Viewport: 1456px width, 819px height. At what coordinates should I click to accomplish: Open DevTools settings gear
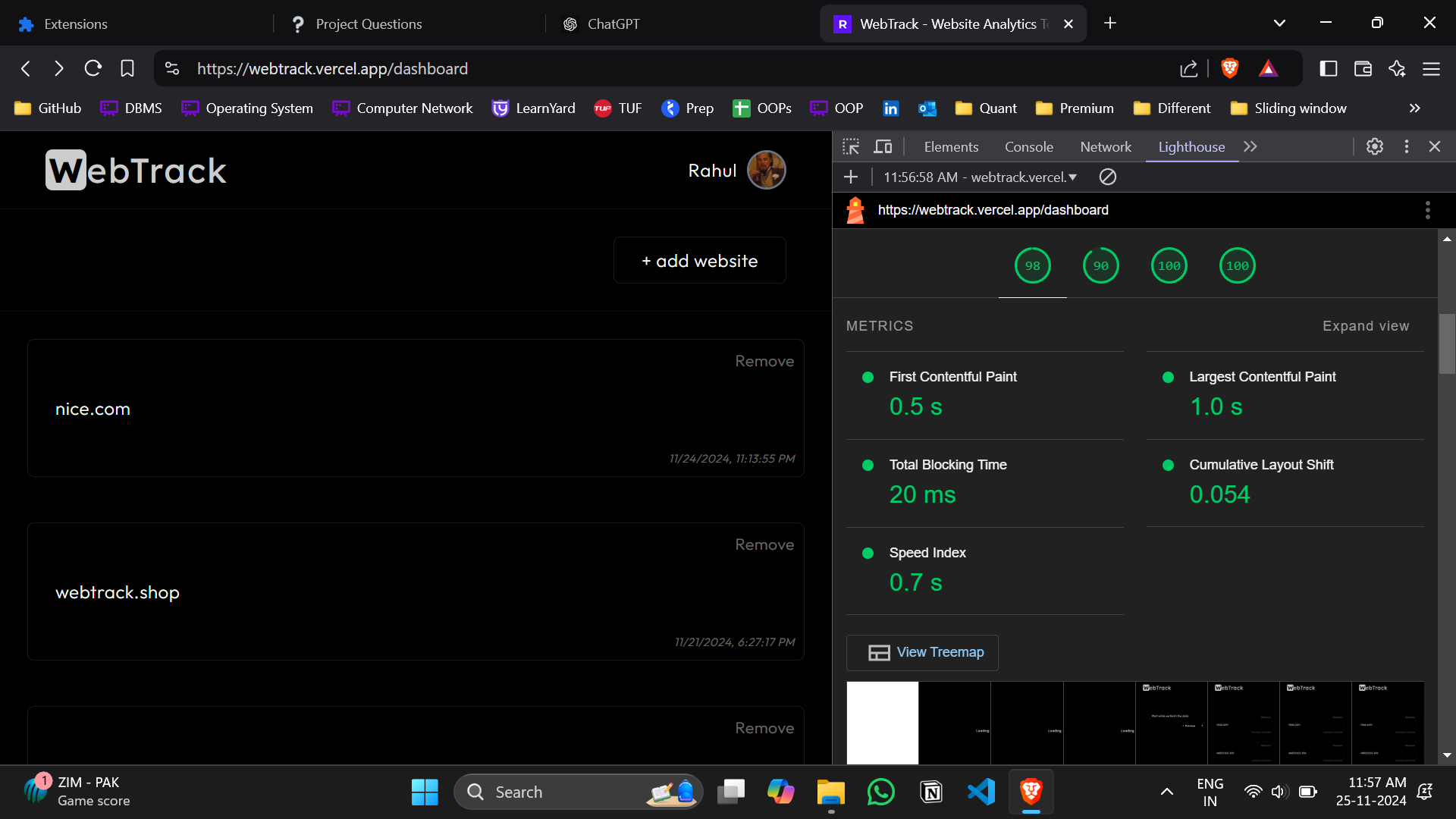[1375, 146]
